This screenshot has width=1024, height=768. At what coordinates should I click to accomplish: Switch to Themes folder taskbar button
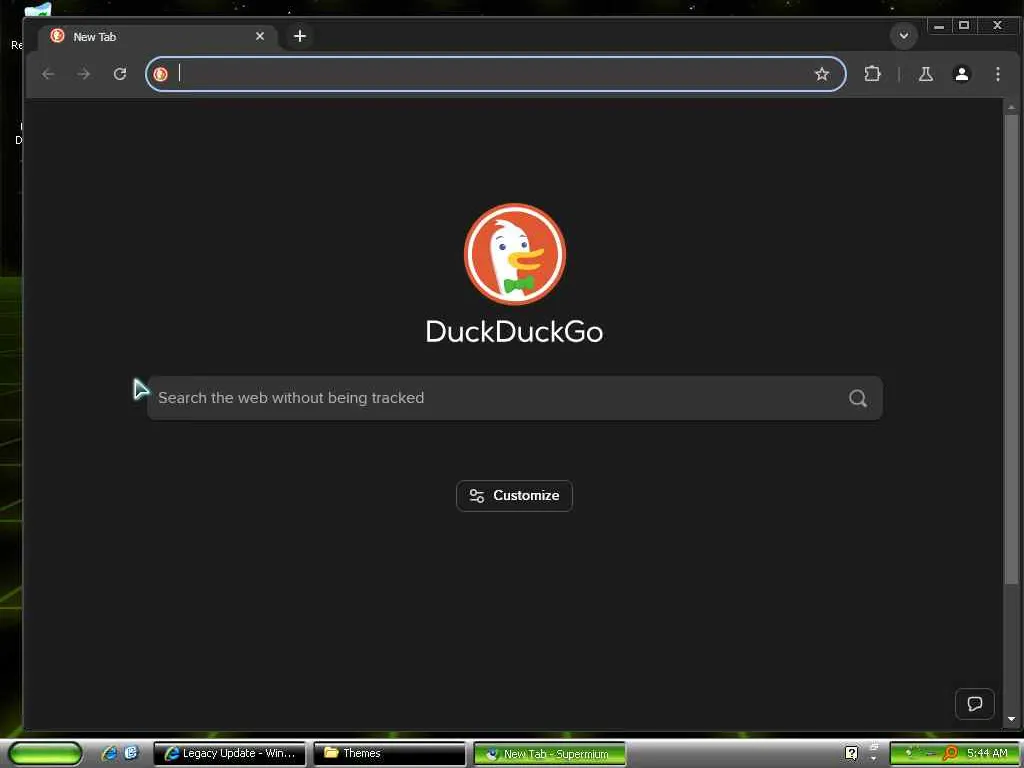point(390,753)
